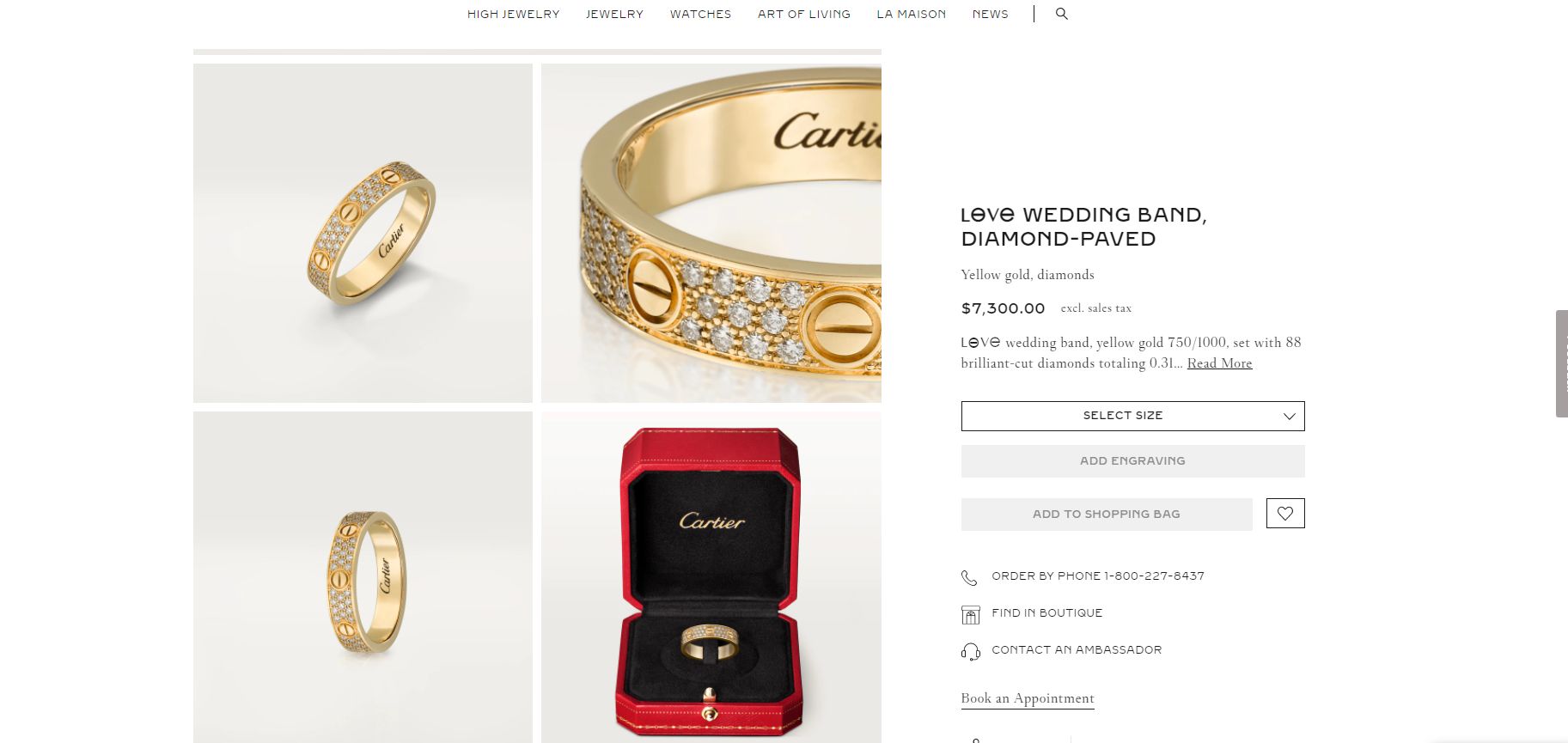
Task: Open News in navigation bar
Action: (990, 15)
